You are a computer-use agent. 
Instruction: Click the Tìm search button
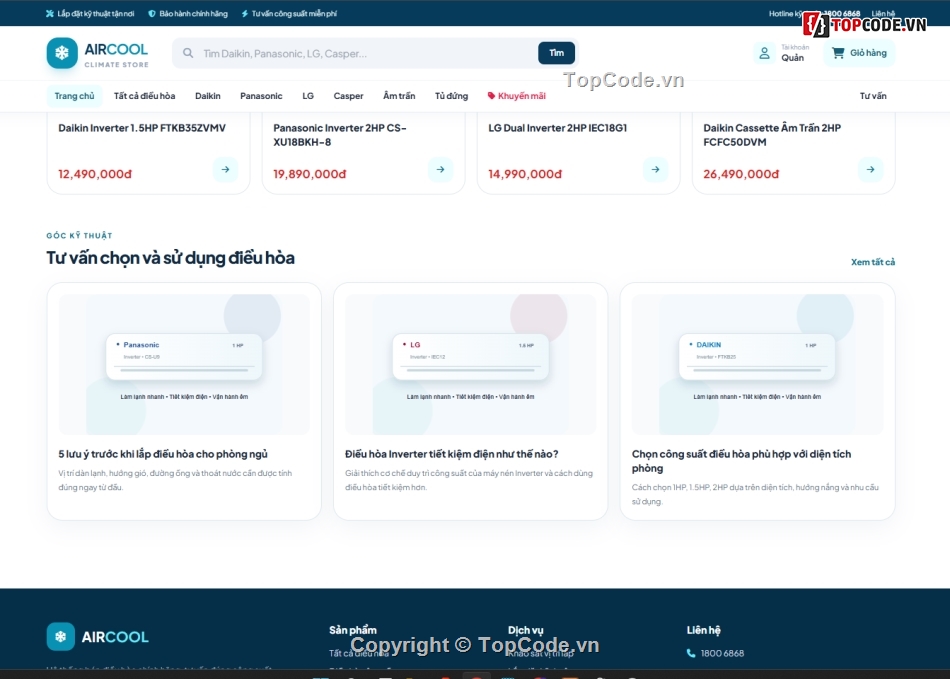point(556,53)
